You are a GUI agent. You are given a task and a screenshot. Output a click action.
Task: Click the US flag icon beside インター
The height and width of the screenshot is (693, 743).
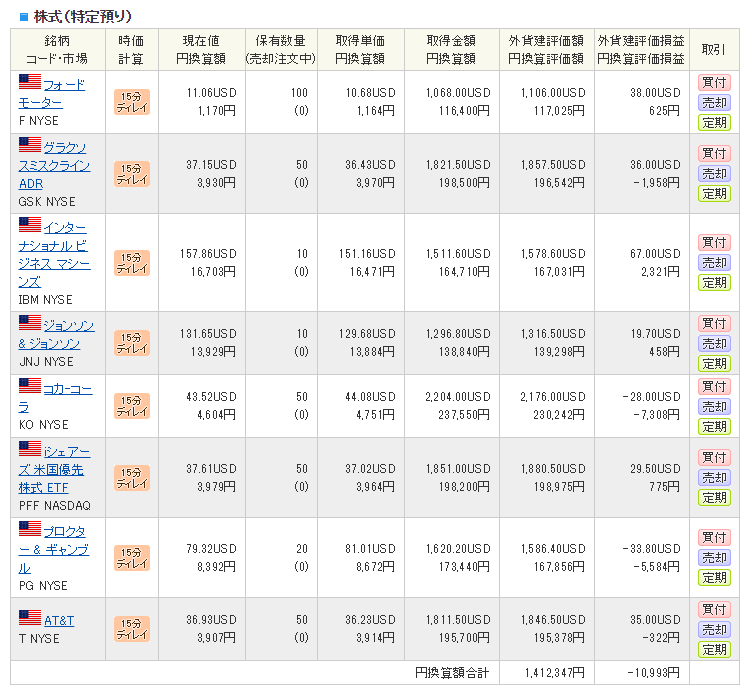[30, 224]
